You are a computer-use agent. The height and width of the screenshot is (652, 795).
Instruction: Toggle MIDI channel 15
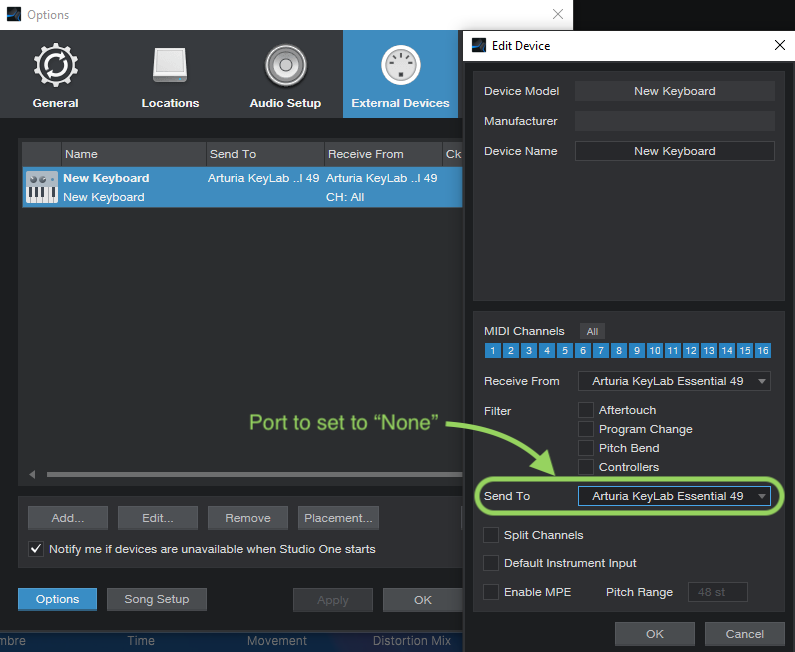(x=745, y=351)
